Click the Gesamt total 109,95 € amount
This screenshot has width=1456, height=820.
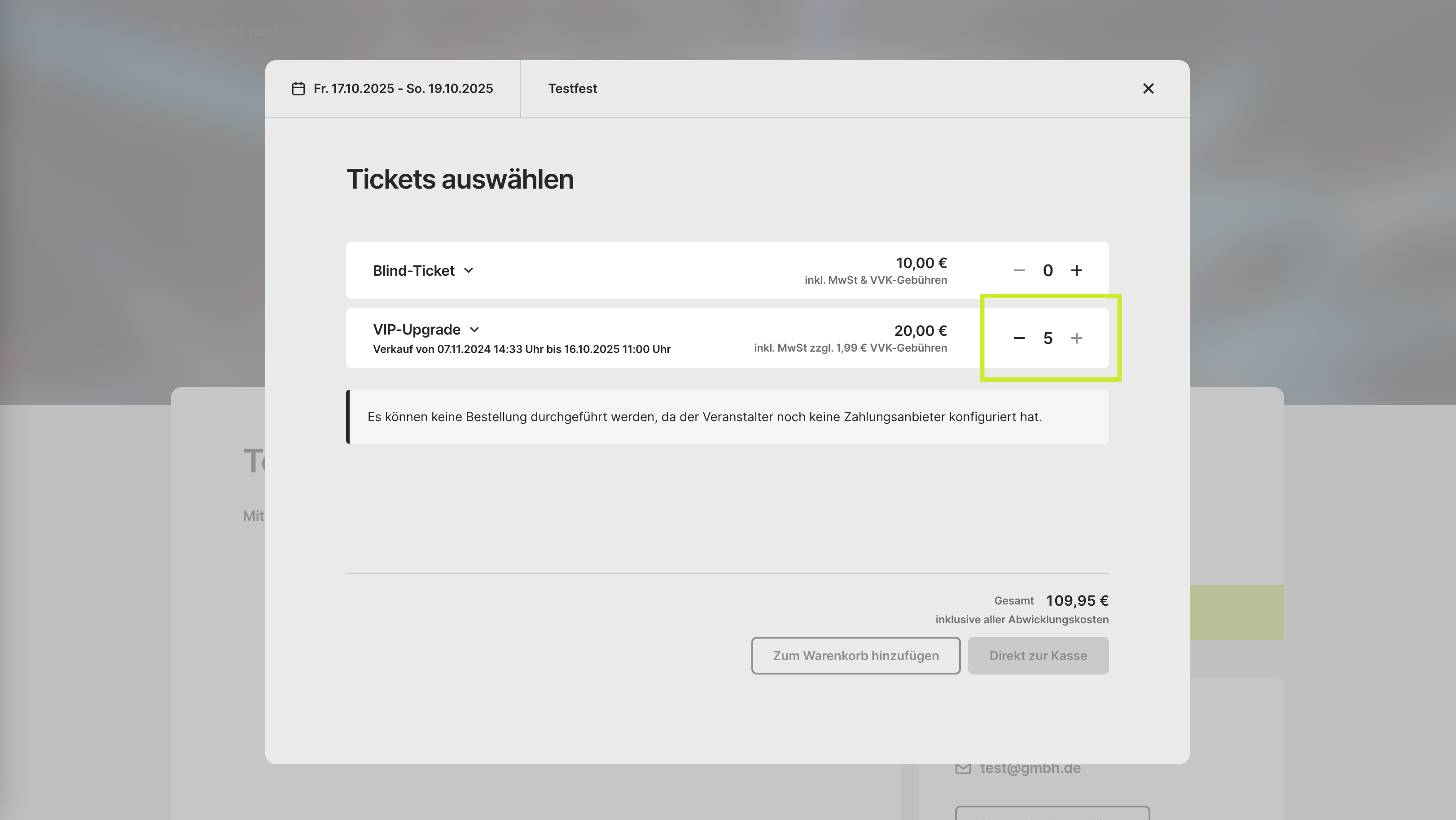coord(1077,600)
